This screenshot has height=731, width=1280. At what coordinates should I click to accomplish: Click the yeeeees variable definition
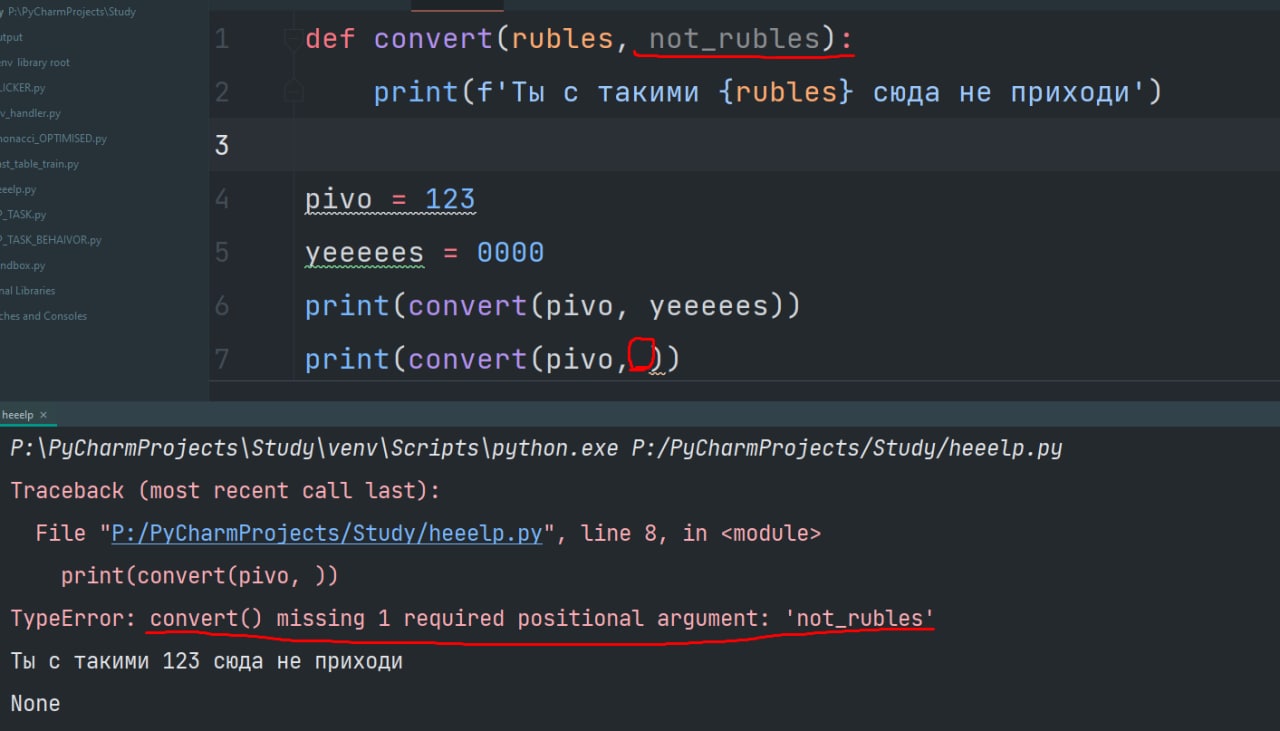[x=364, y=252]
